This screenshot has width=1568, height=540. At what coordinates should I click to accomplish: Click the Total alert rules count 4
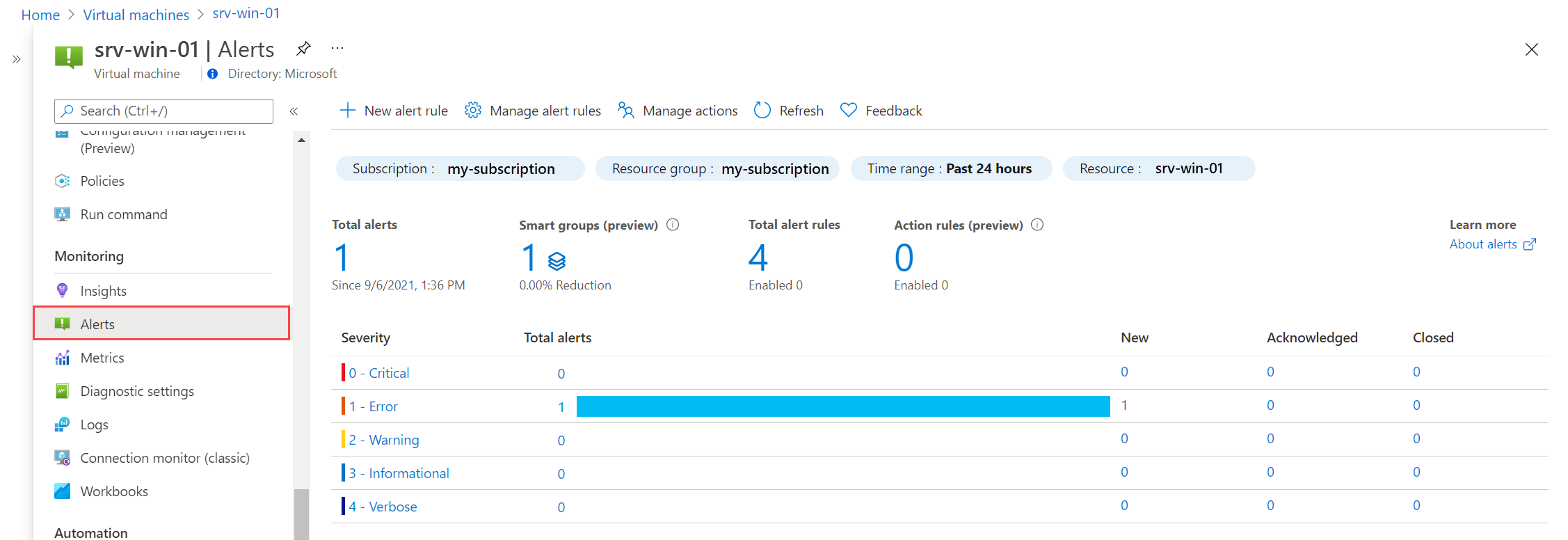[758, 257]
